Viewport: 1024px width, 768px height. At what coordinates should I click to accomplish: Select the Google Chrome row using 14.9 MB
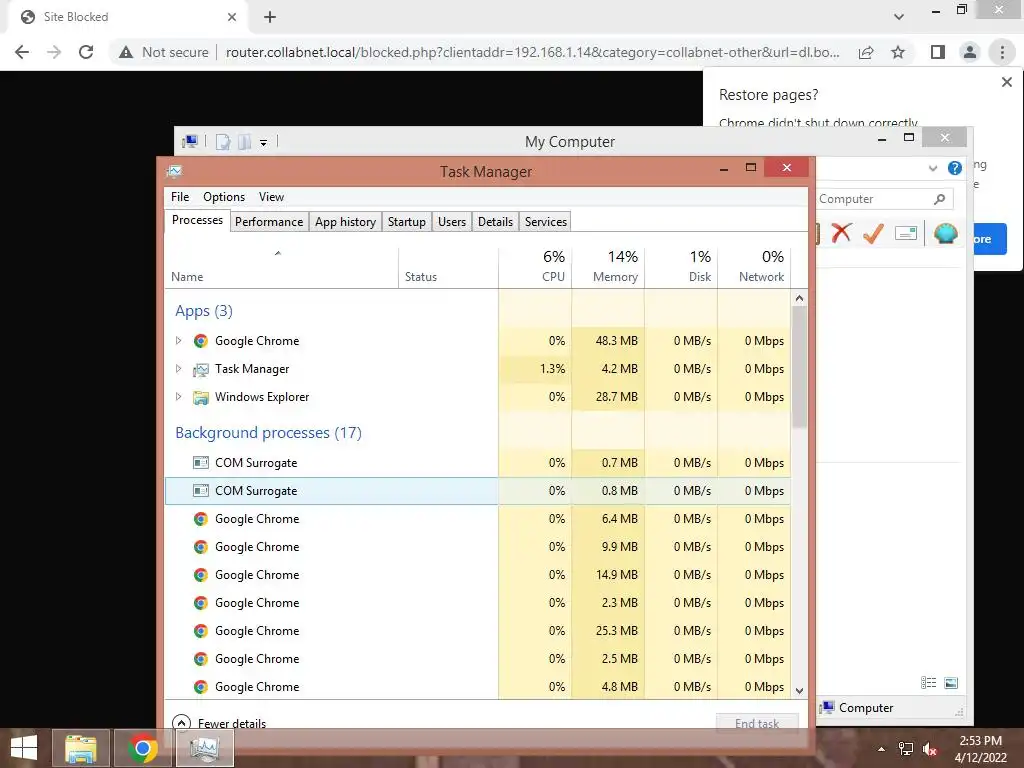click(x=478, y=575)
